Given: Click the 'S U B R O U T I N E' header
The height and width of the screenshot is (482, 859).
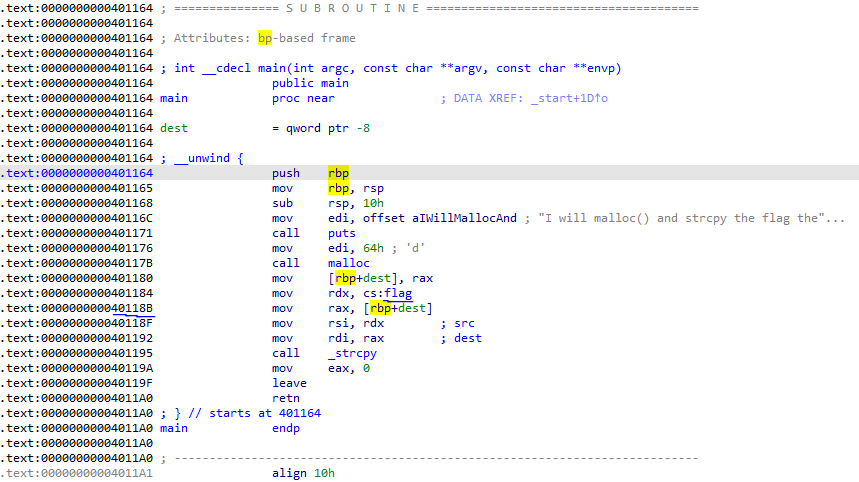Looking at the screenshot, I should pyautogui.click(x=352, y=9).
